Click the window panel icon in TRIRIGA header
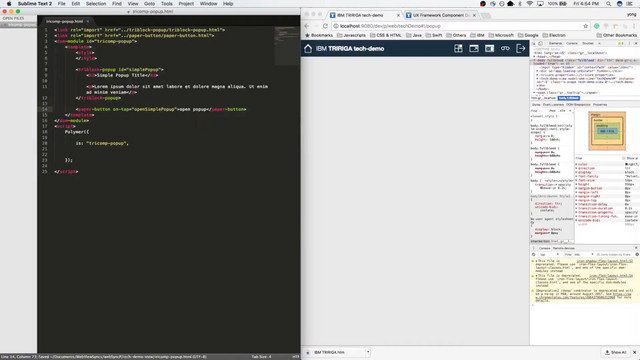Screen dimensions: 640x360 (x=474, y=49)
